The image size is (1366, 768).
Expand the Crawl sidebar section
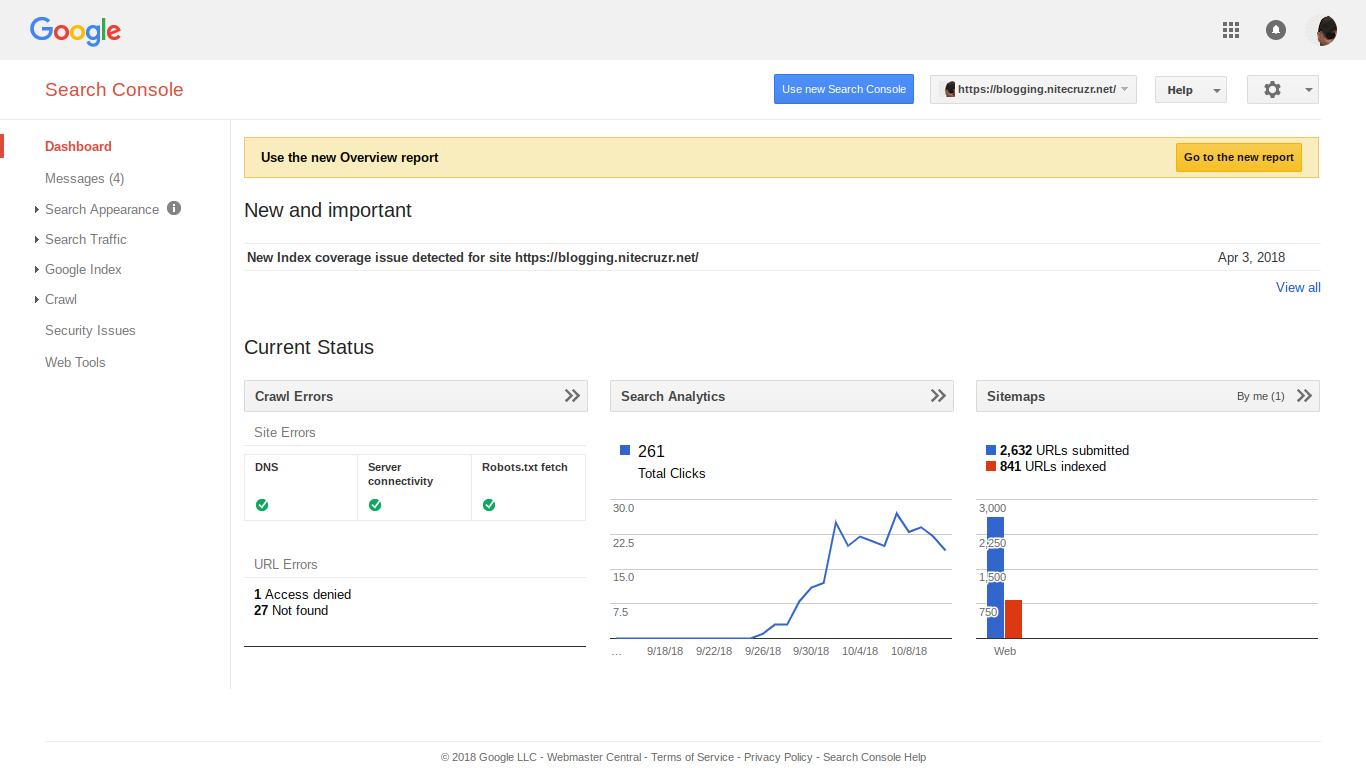(60, 299)
